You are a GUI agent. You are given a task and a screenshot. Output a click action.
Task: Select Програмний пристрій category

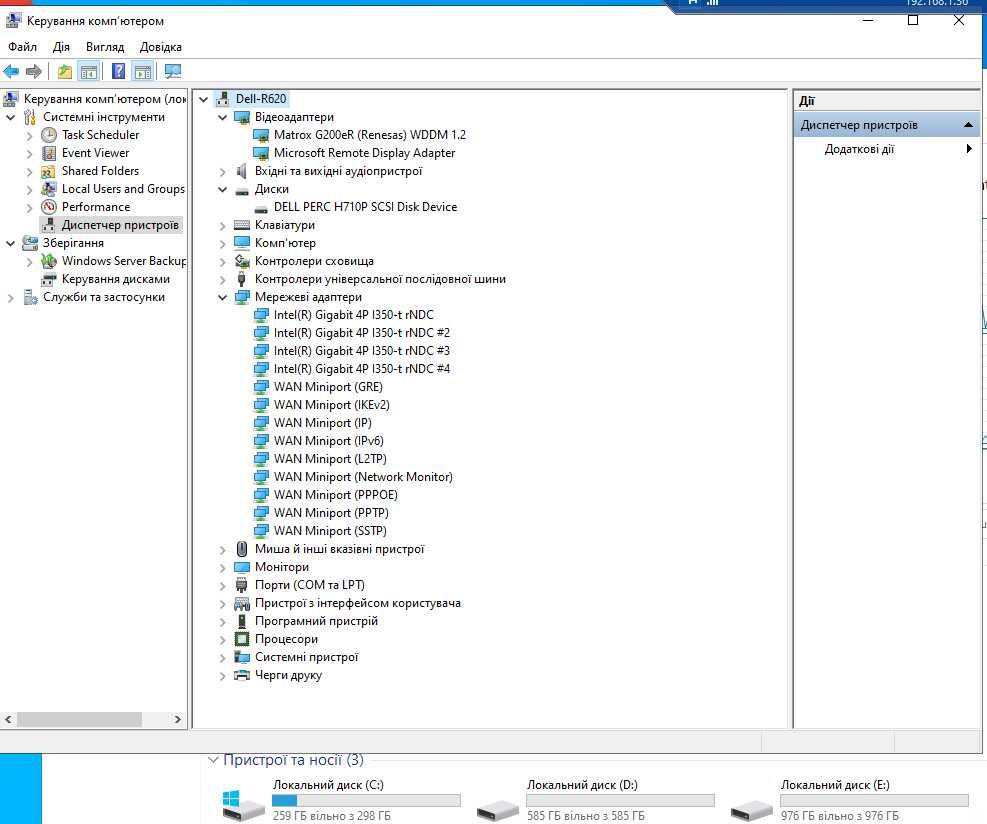coord(316,621)
